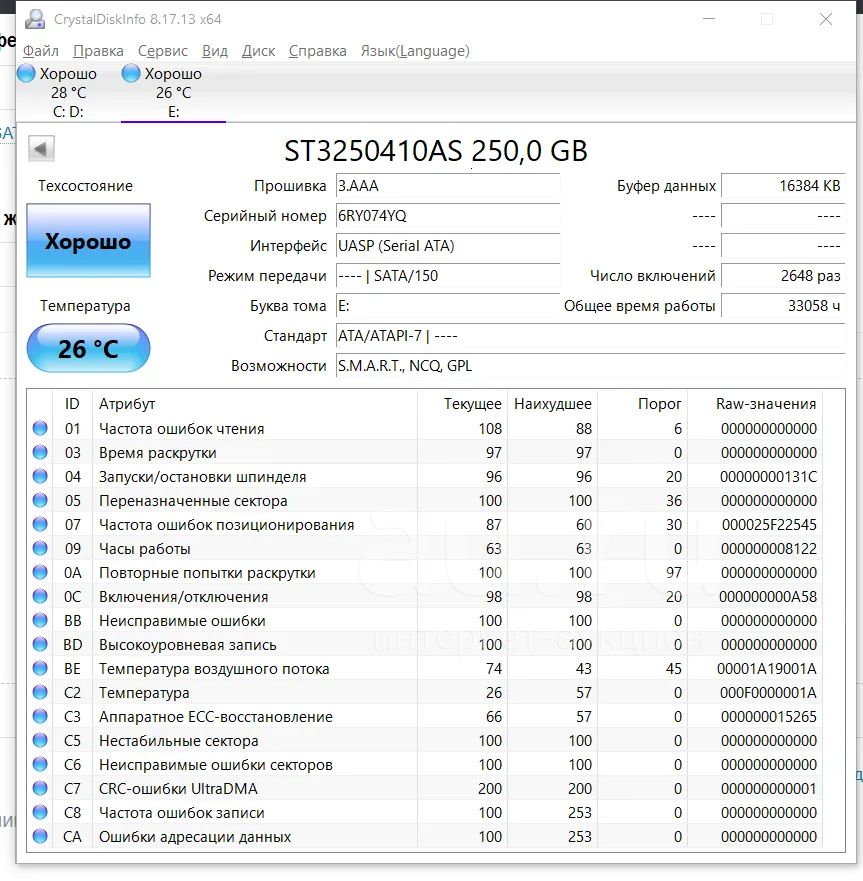Click raw value 000025F22545
The width and height of the screenshot is (863, 881).
click(x=769, y=525)
